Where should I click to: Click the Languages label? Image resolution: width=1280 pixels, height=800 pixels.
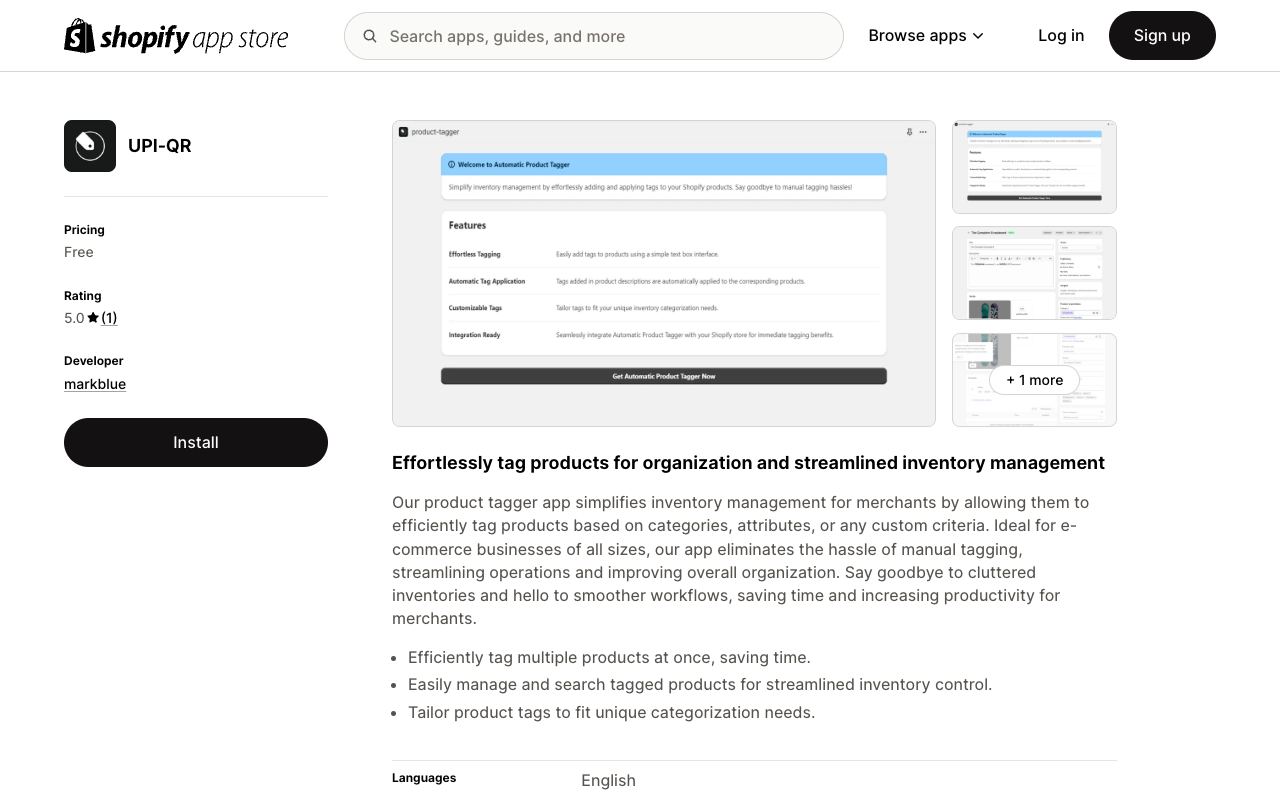(424, 778)
